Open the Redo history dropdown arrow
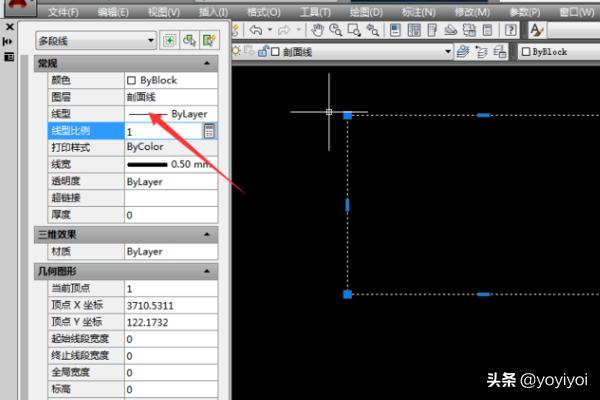This screenshot has height=400, width=600. click(298, 30)
